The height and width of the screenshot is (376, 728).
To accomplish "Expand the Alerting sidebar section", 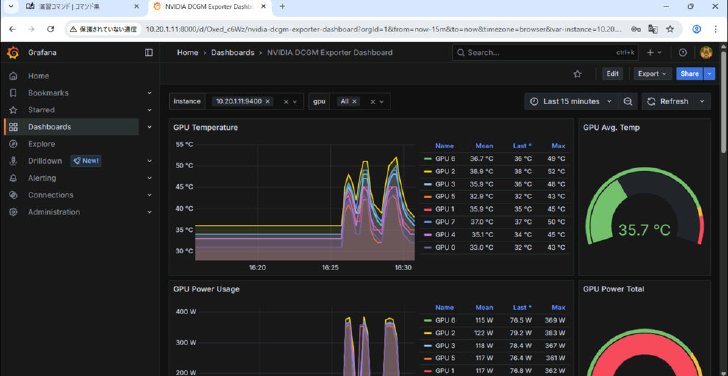I will click(x=150, y=178).
